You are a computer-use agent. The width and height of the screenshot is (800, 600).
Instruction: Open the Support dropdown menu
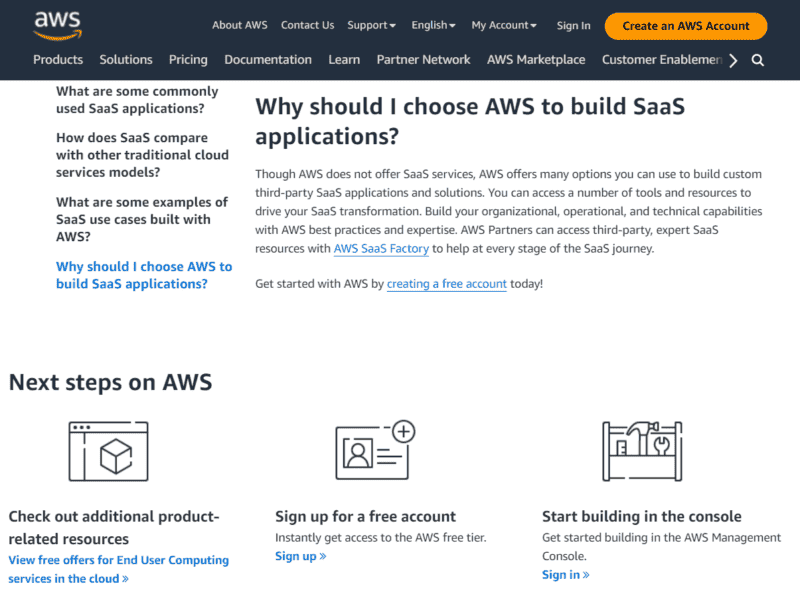(370, 25)
